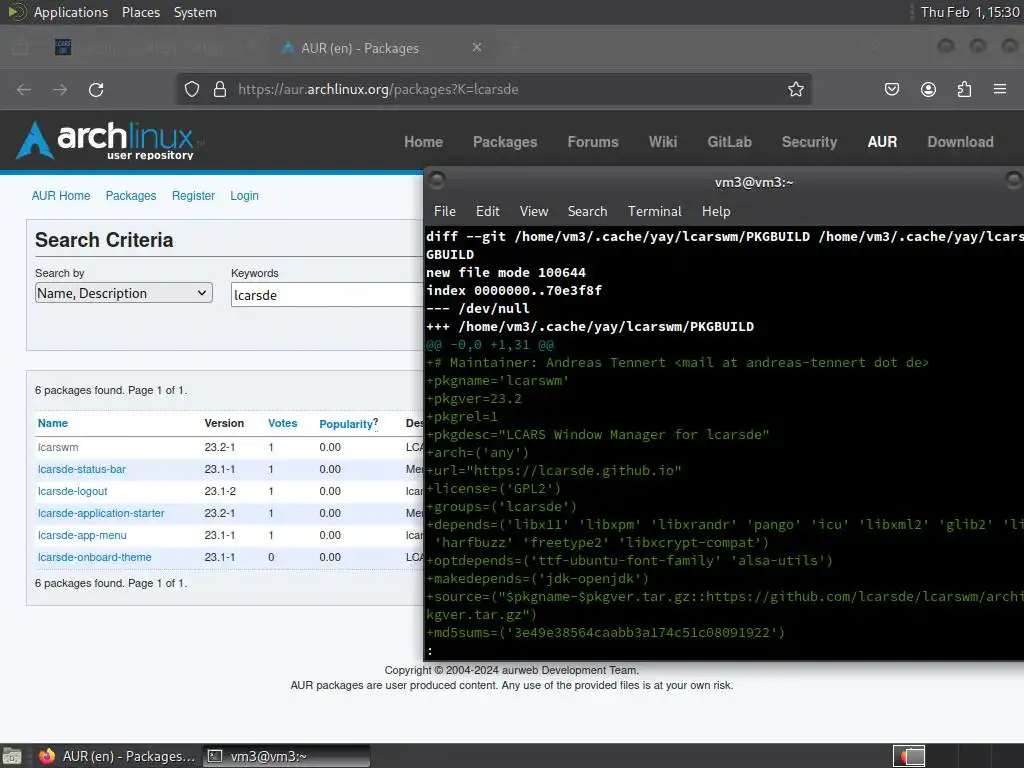Click the Login link
Screen dimensions: 1024x768
[x=244, y=196]
